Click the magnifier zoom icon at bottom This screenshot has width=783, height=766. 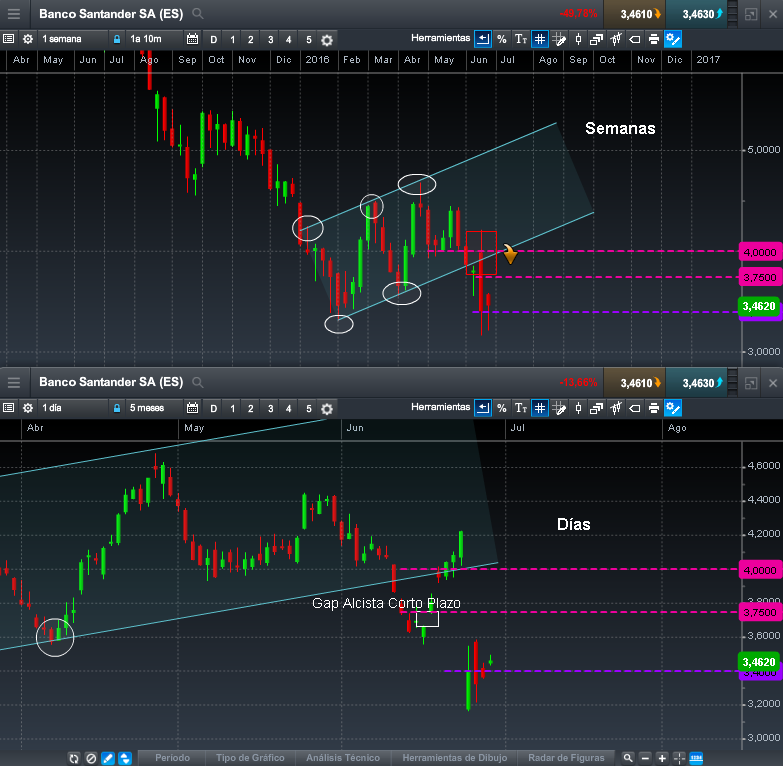point(628,758)
